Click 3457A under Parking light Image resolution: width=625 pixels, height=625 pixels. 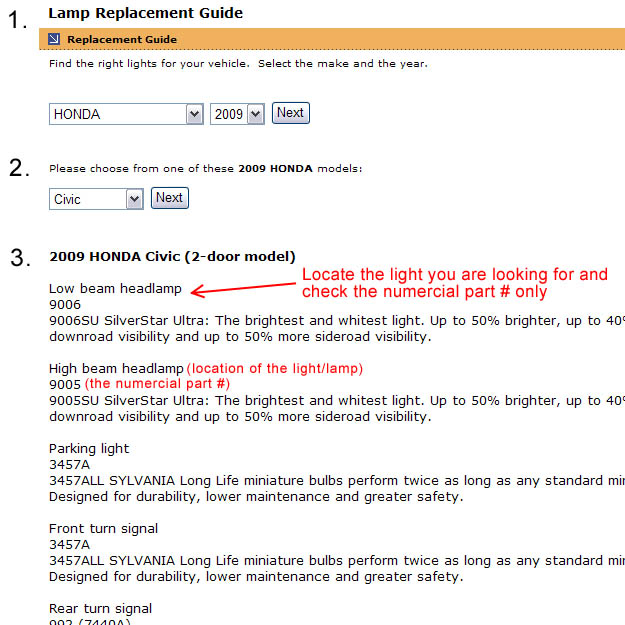pos(69,465)
